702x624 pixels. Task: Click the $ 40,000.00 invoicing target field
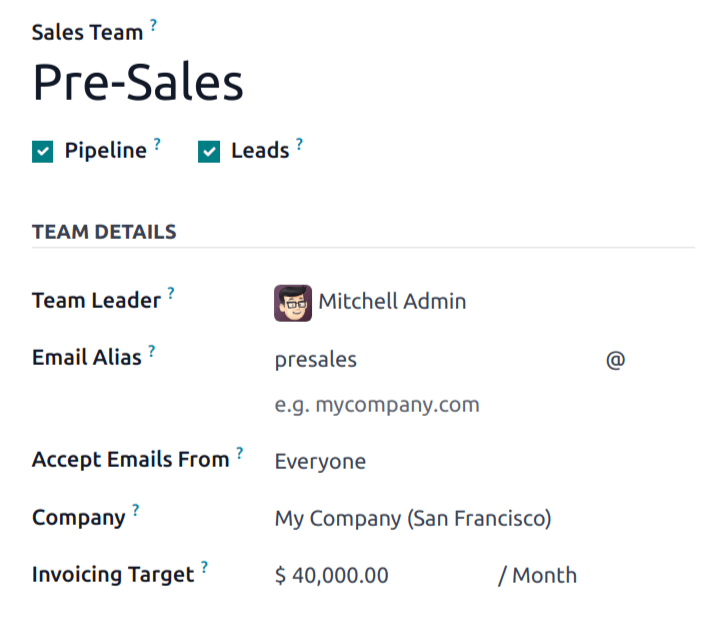[381, 576]
